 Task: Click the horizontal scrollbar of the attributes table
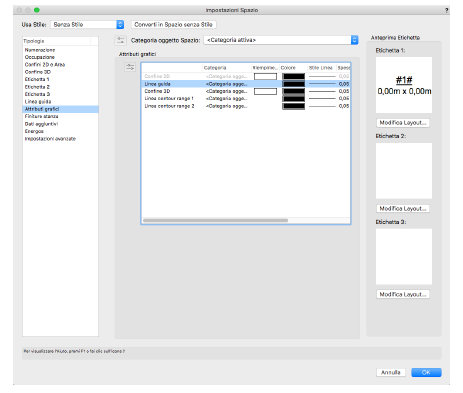point(215,220)
